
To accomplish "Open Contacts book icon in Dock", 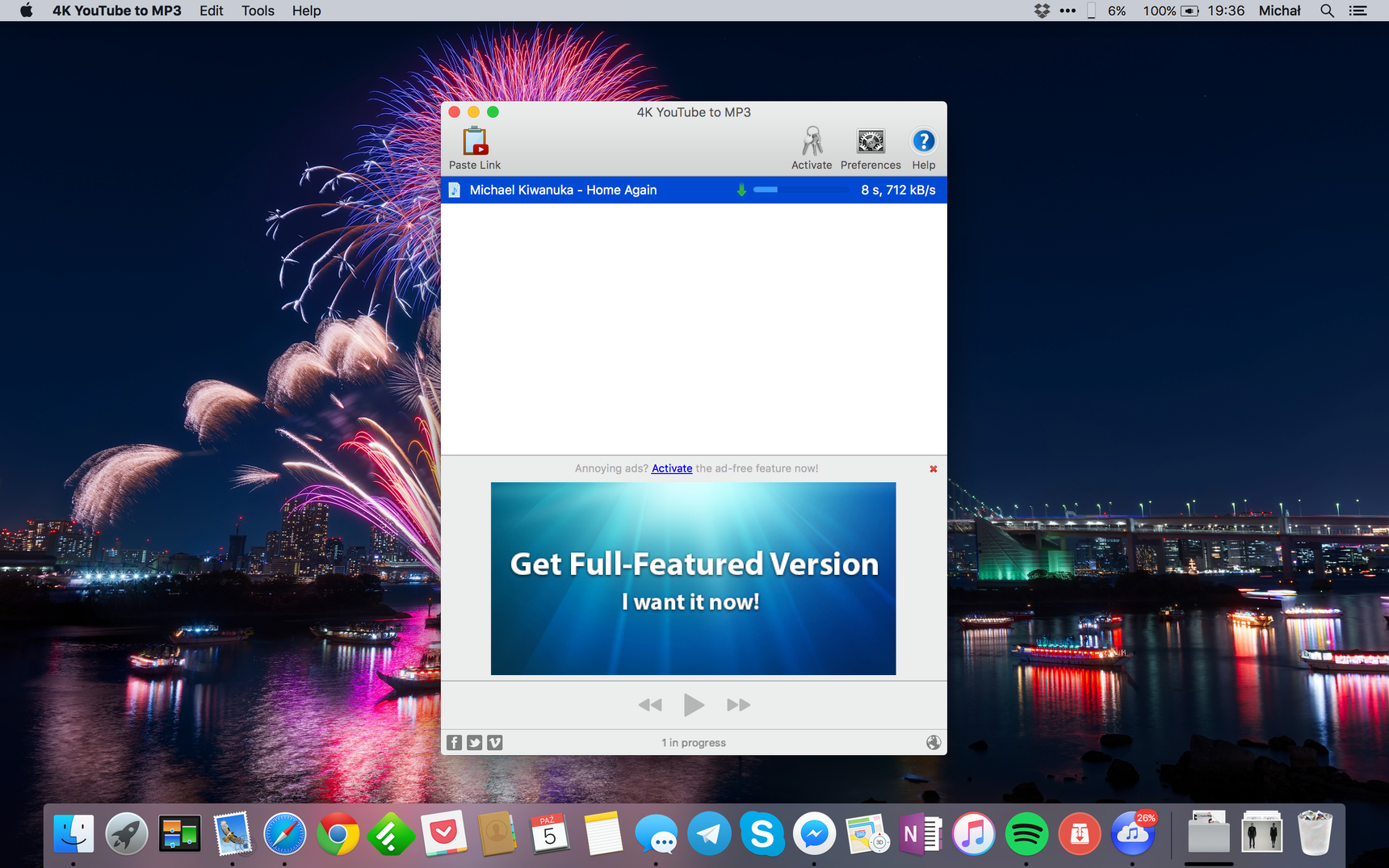I will coord(497,834).
